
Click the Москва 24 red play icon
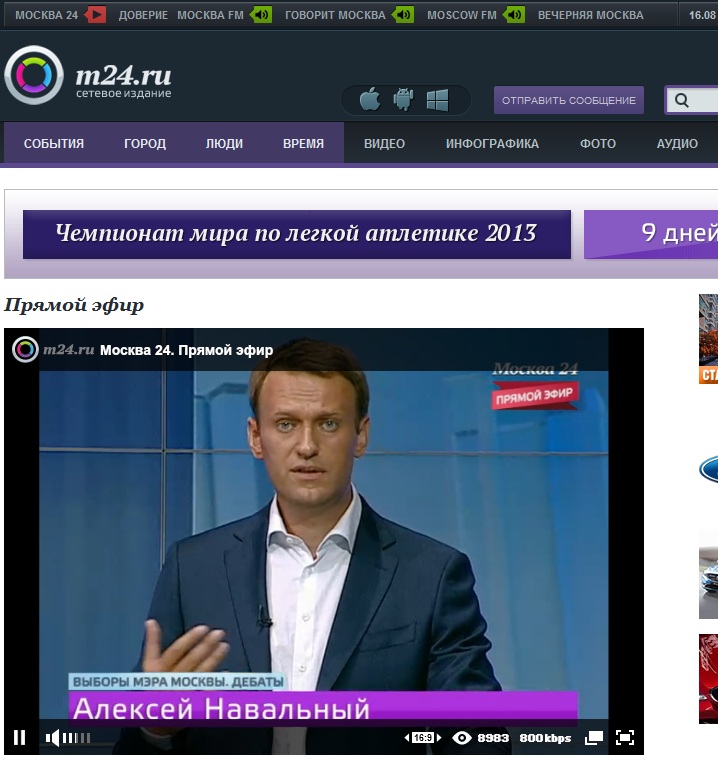(x=95, y=15)
